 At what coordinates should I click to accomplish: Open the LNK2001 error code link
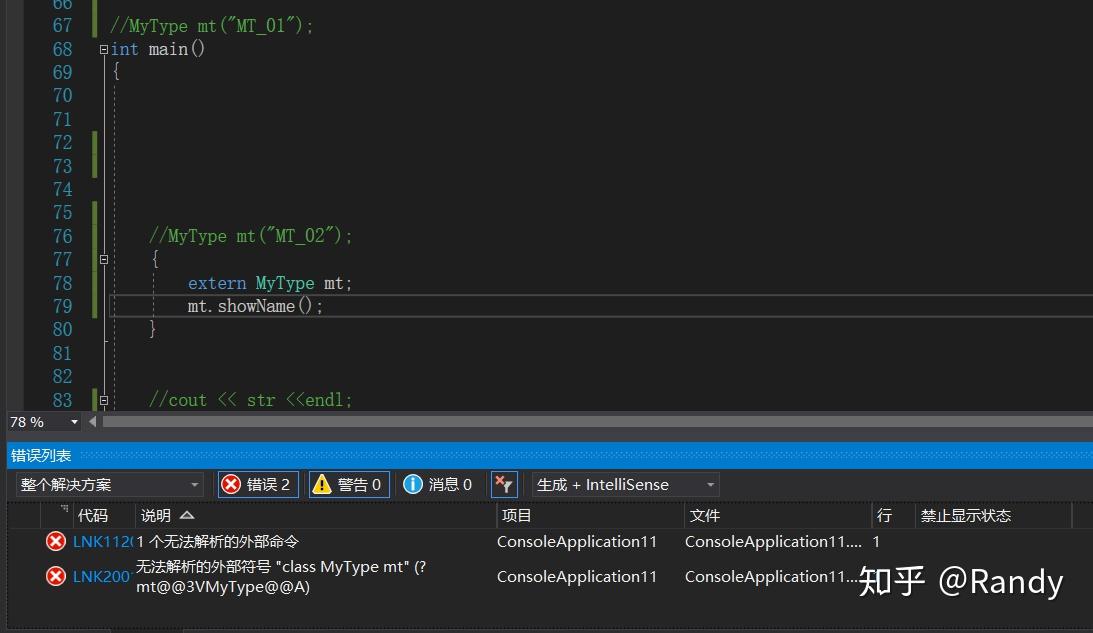(102, 577)
